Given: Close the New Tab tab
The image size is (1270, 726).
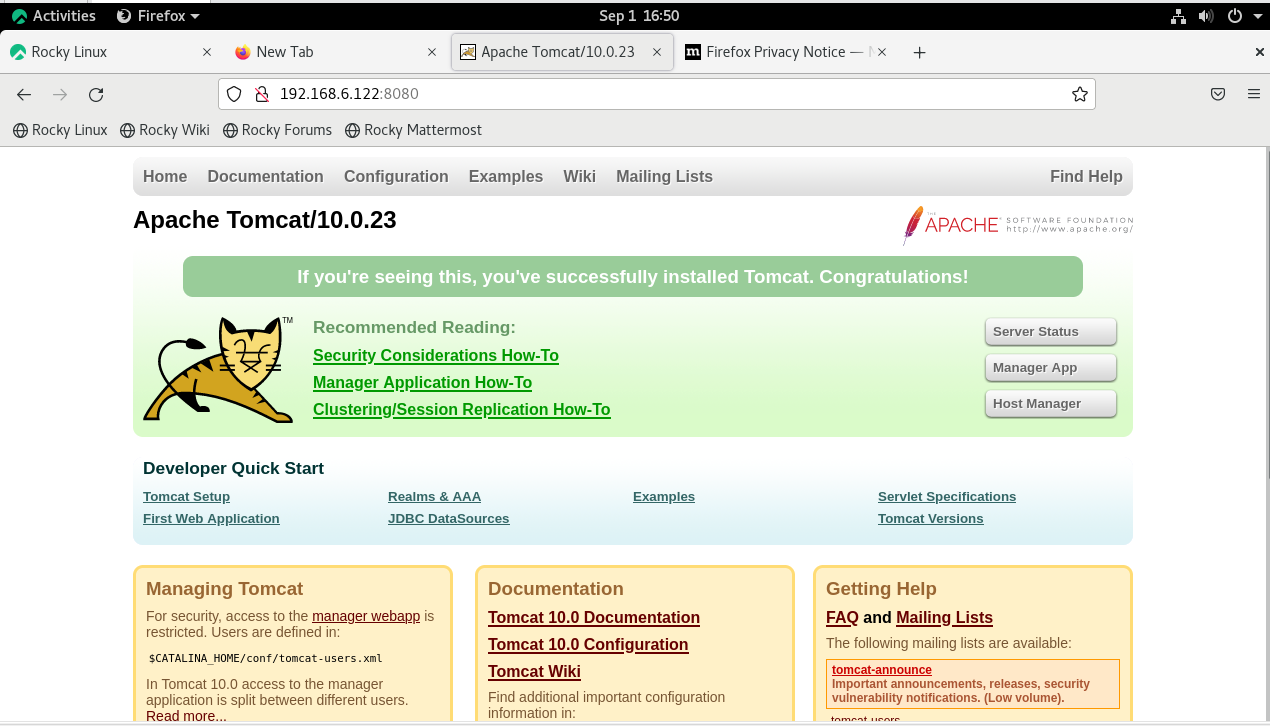Looking at the screenshot, I should tap(432, 52).
